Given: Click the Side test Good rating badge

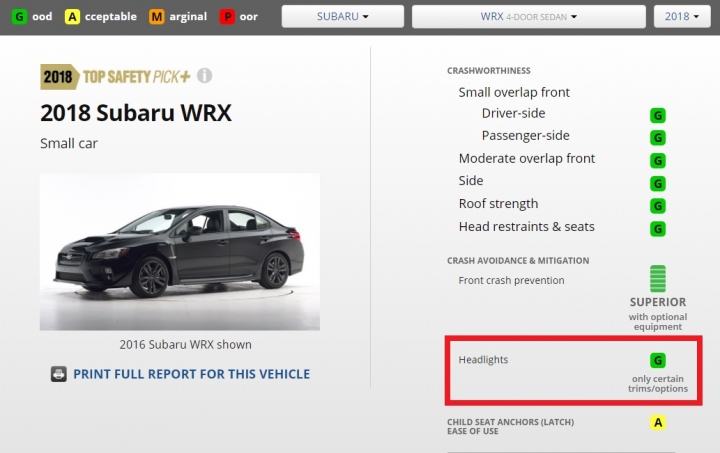Looking at the screenshot, I should pyautogui.click(x=658, y=184).
